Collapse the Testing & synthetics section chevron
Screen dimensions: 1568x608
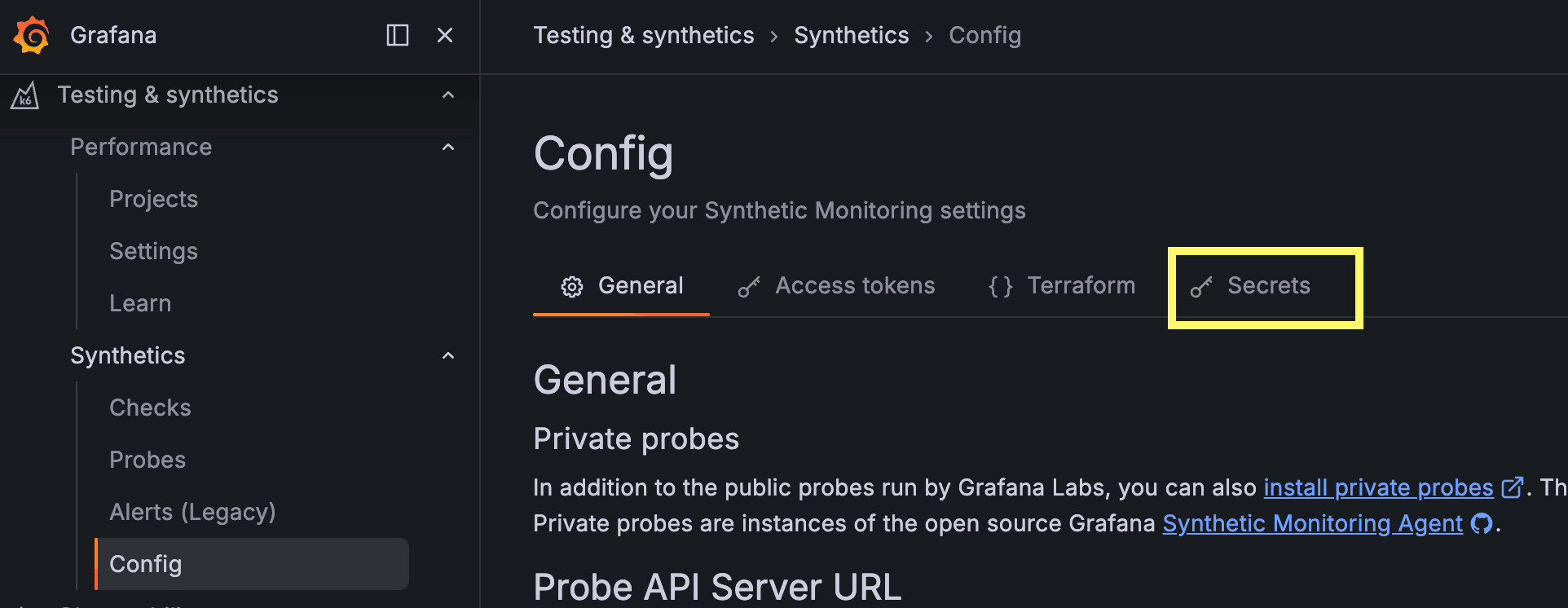pos(448,95)
